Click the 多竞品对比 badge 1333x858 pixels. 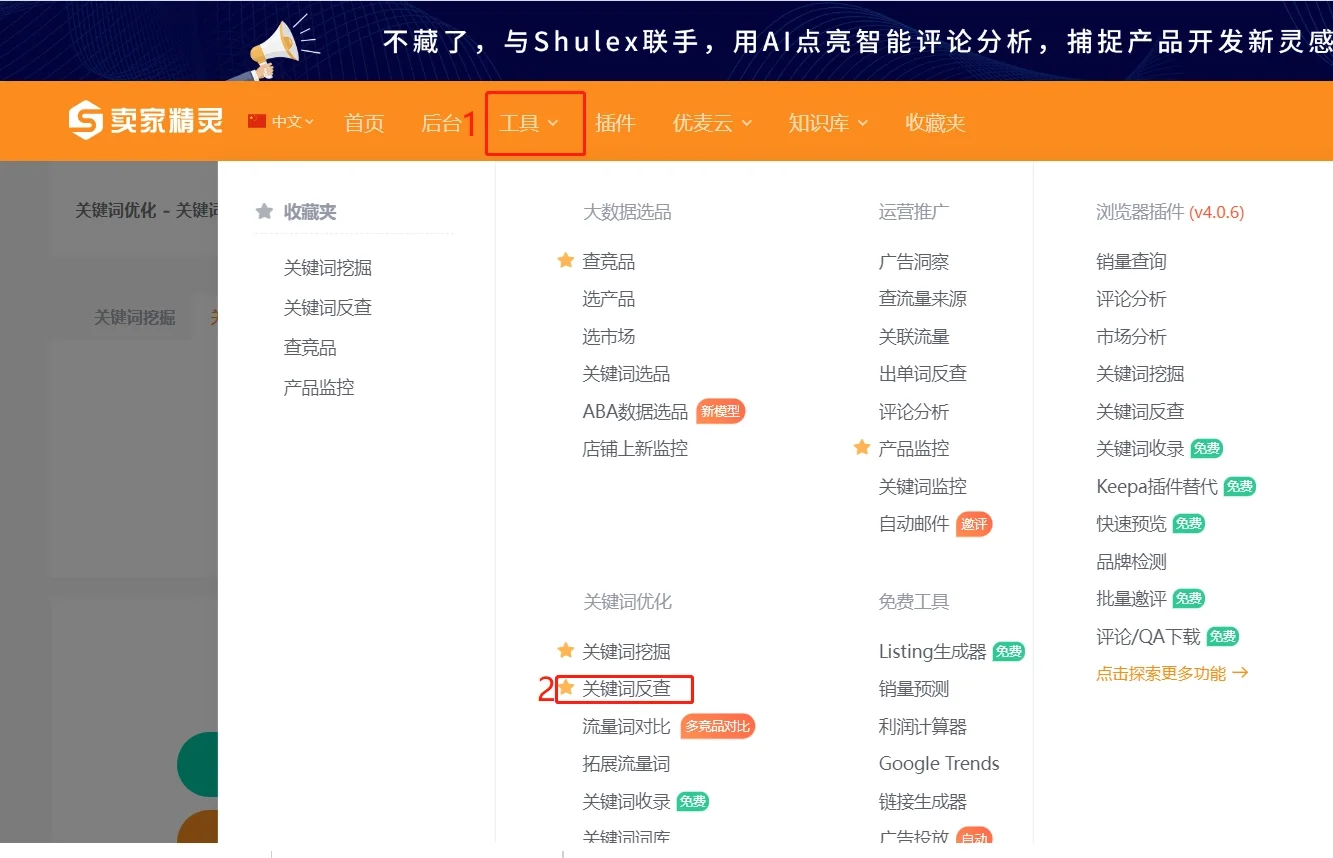(x=718, y=726)
